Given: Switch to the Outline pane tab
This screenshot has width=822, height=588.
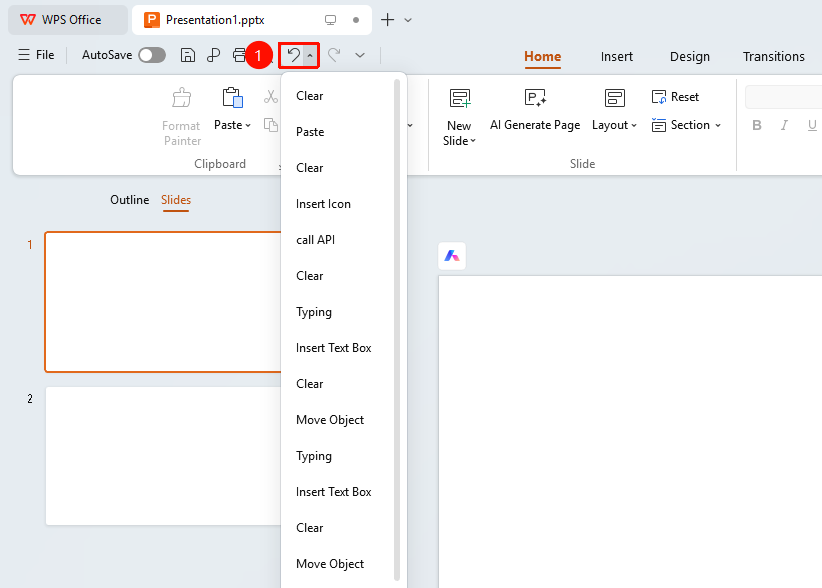Looking at the screenshot, I should (x=129, y=200).
